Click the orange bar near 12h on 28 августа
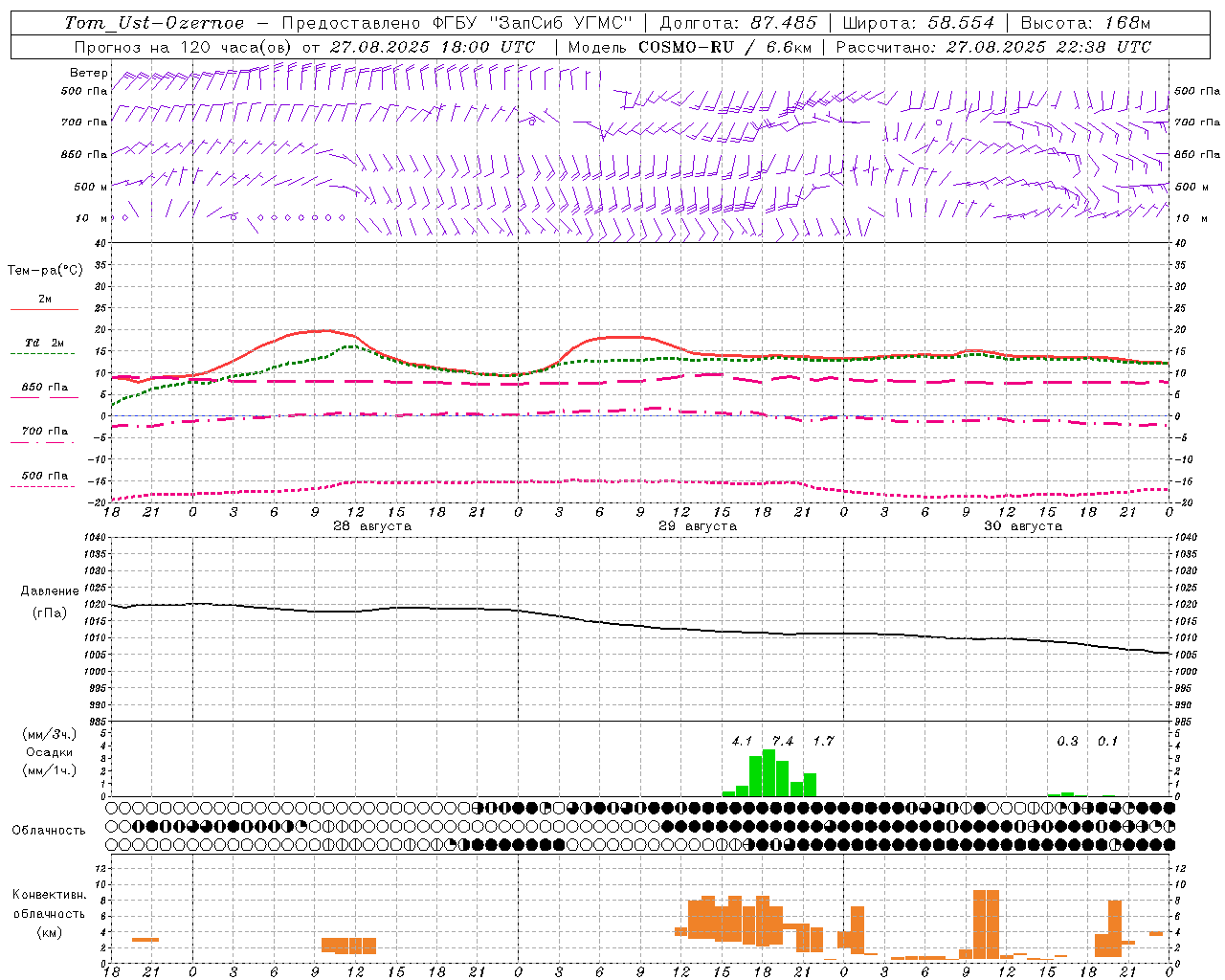Viewport: 1225px width, 980px height. [x=348, y=946]
